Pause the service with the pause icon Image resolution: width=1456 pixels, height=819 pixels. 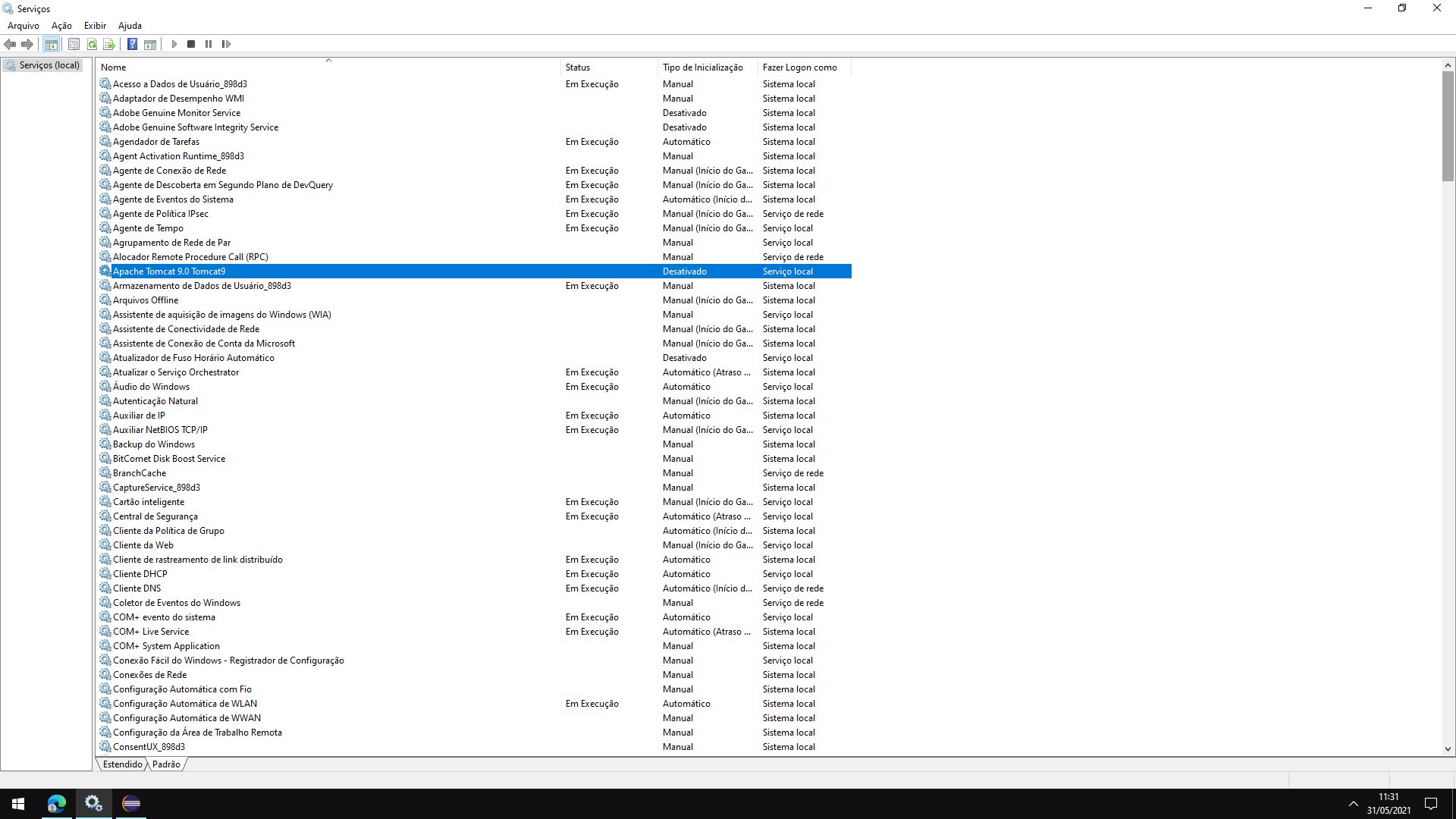click(209, 44)
